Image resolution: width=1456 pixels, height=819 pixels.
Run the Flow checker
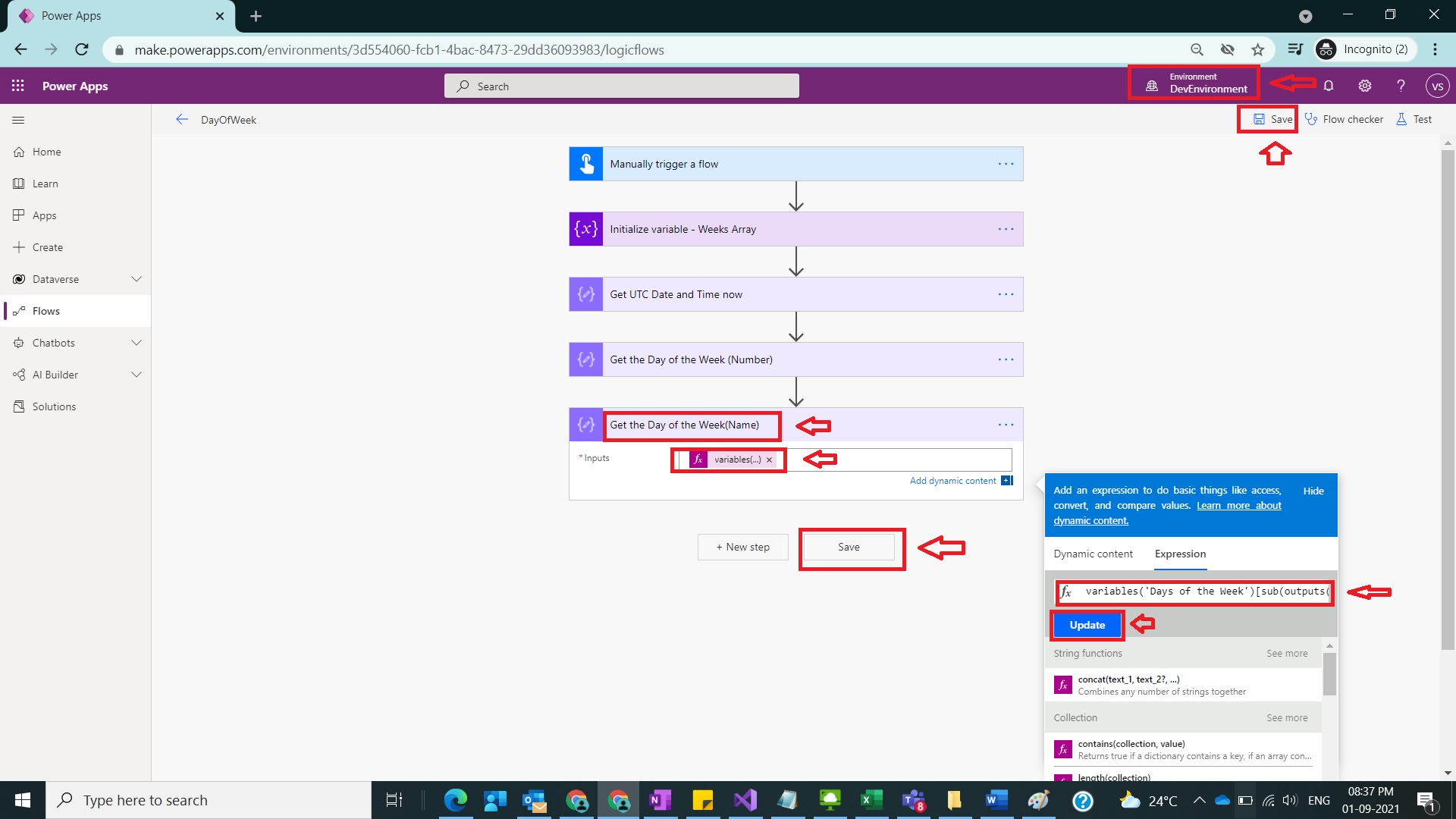point(1345,119)
